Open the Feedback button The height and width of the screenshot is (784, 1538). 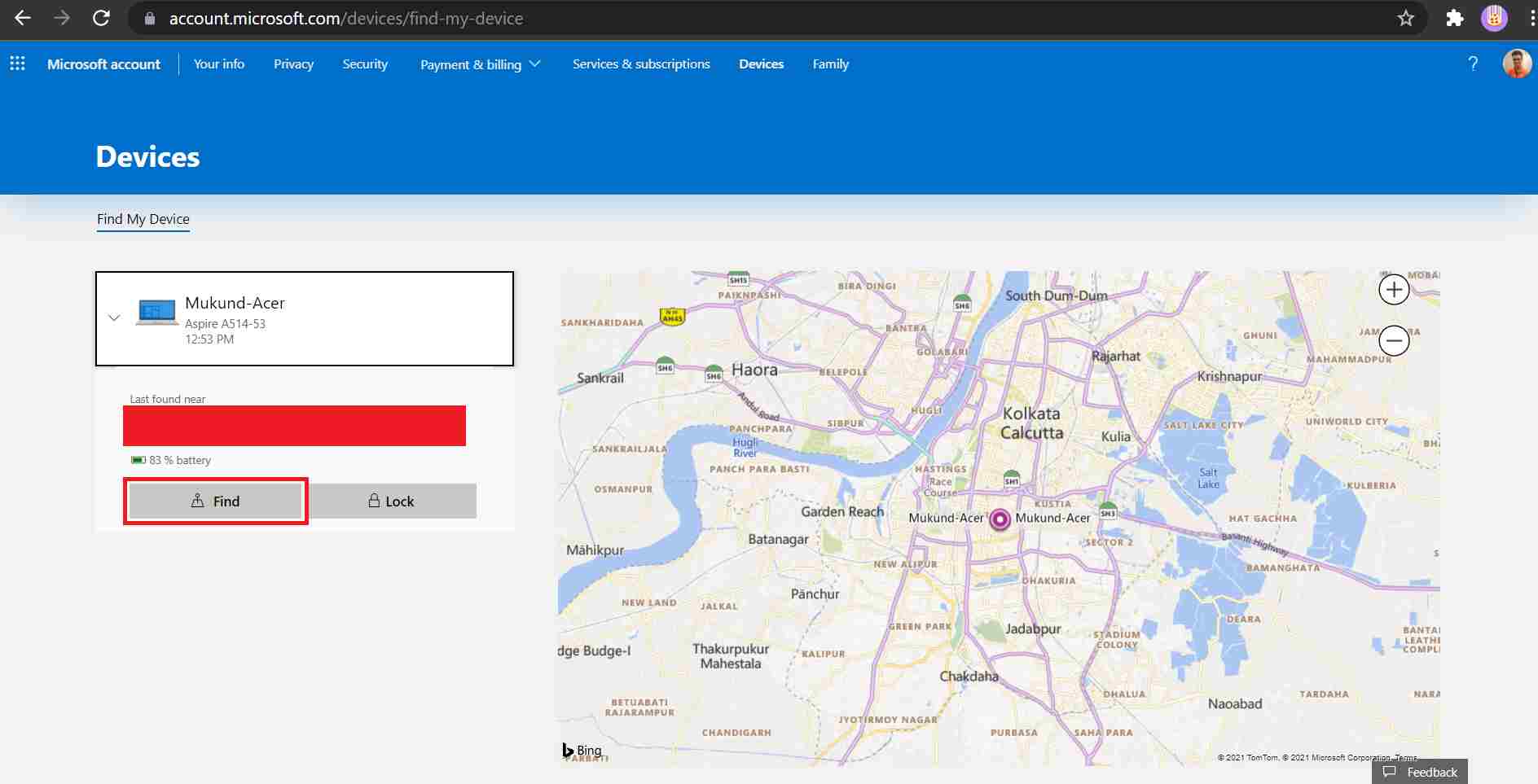coord(1421,772)
